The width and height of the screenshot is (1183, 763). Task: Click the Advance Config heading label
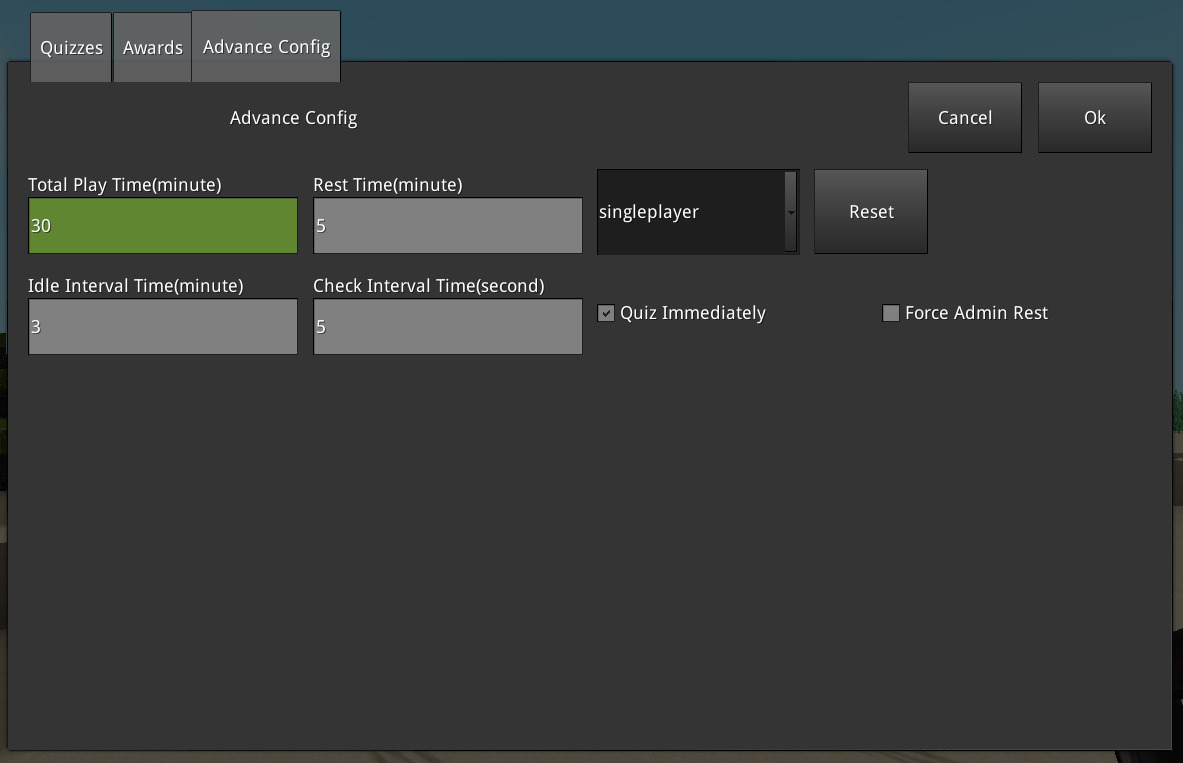293,117
